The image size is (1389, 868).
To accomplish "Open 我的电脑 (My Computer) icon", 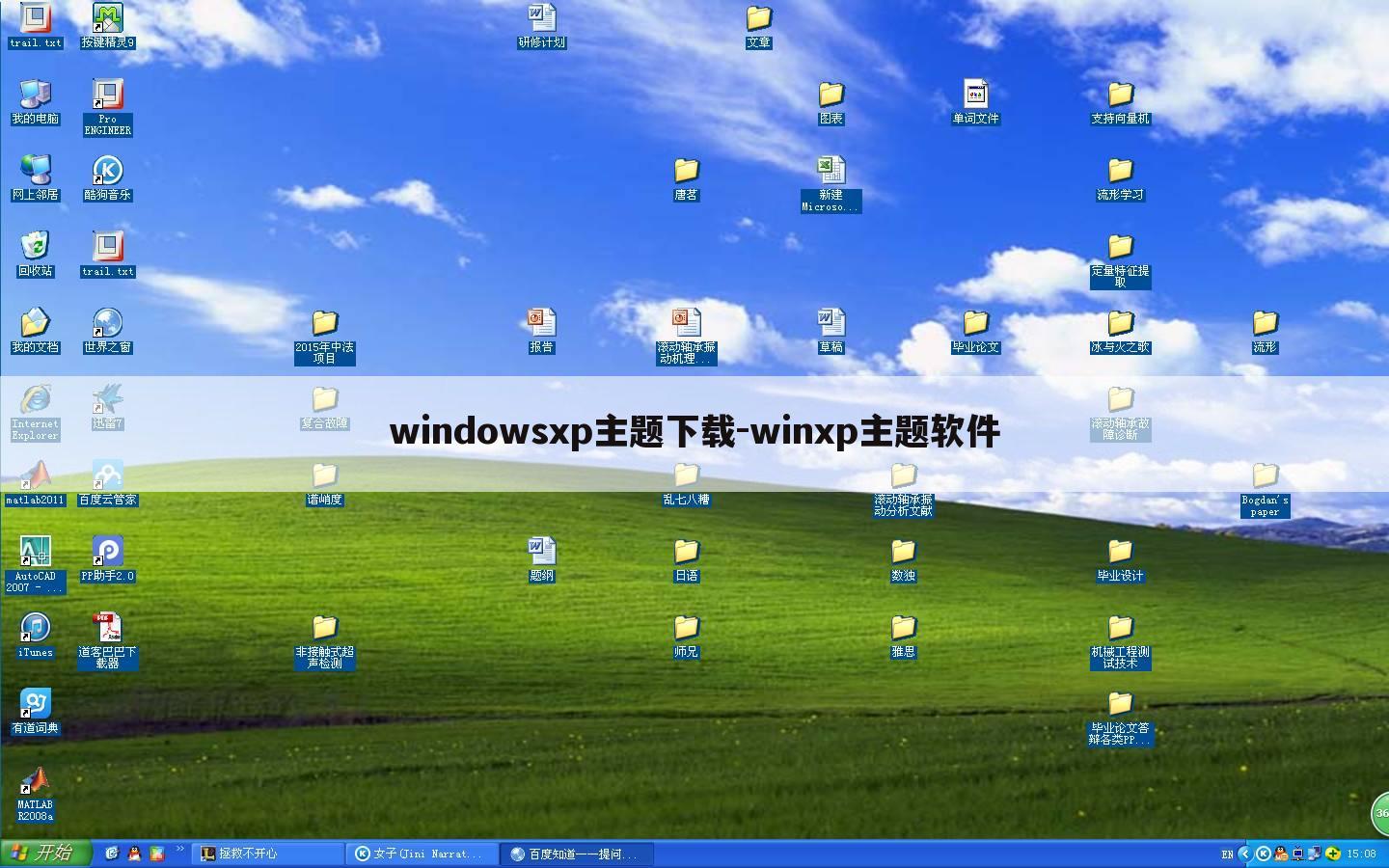I will coord(35,102).
